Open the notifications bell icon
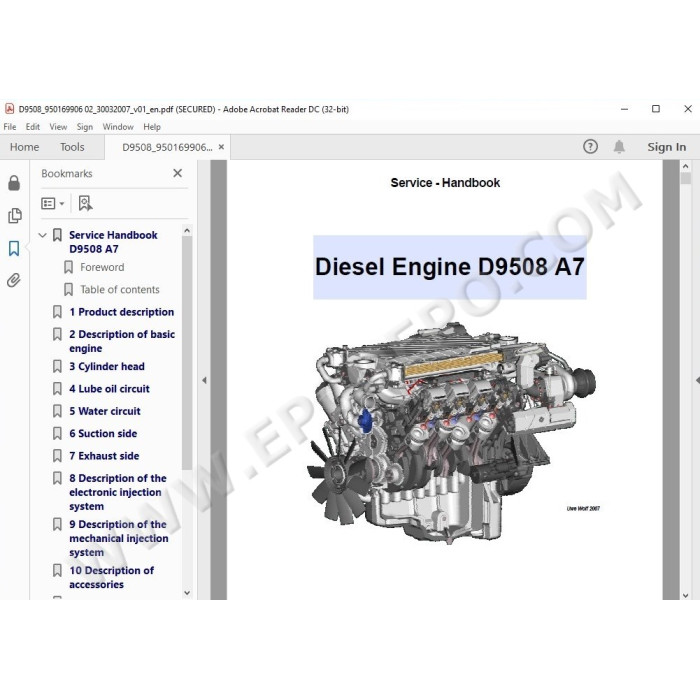 pos(619,147)
